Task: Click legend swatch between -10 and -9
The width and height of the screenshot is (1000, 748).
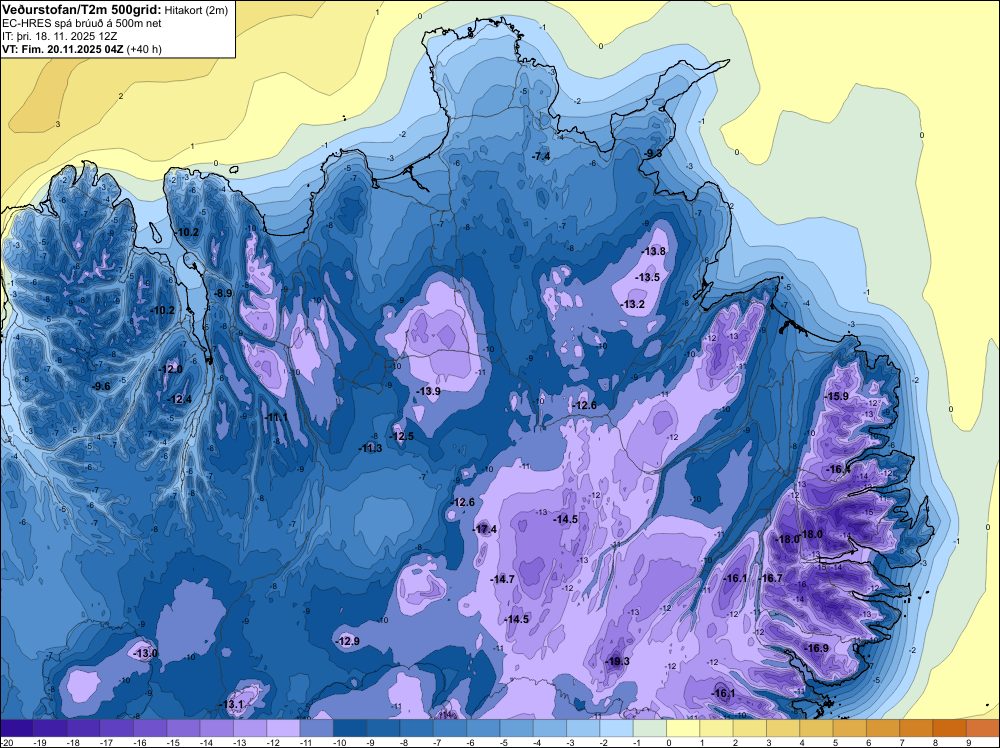Action: 349,728
